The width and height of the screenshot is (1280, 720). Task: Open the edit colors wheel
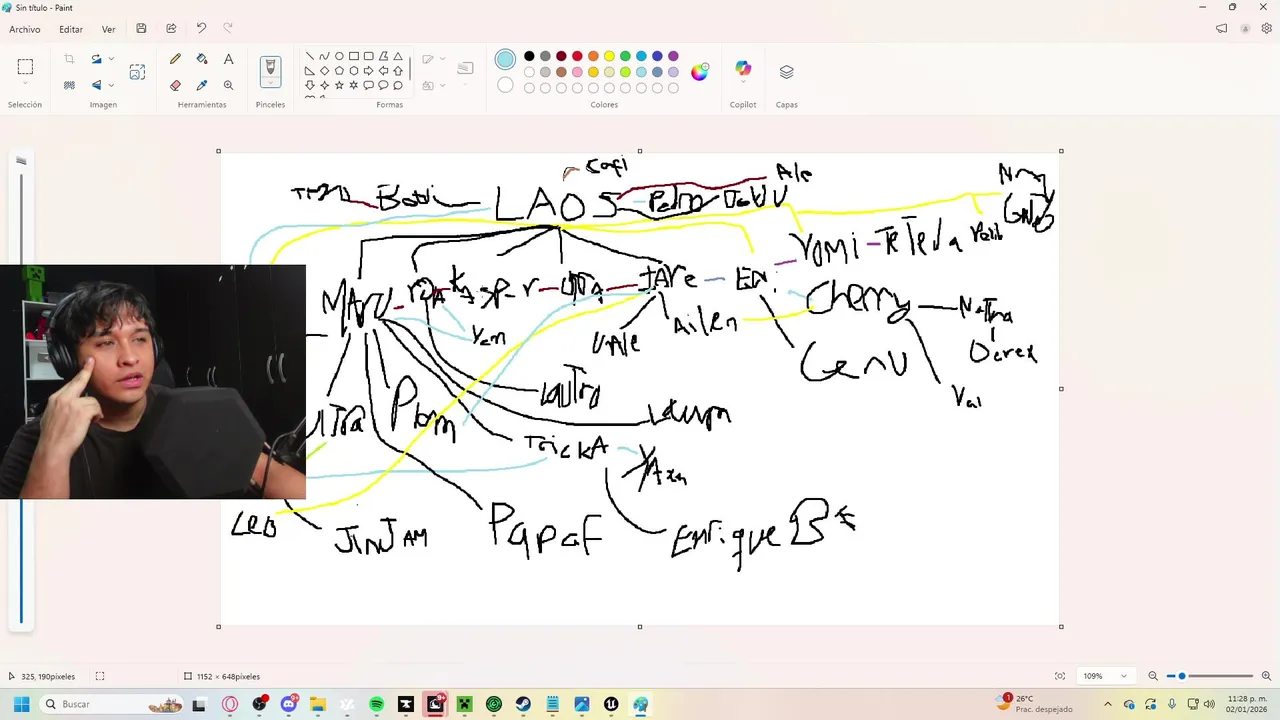[x=699, y=71]
